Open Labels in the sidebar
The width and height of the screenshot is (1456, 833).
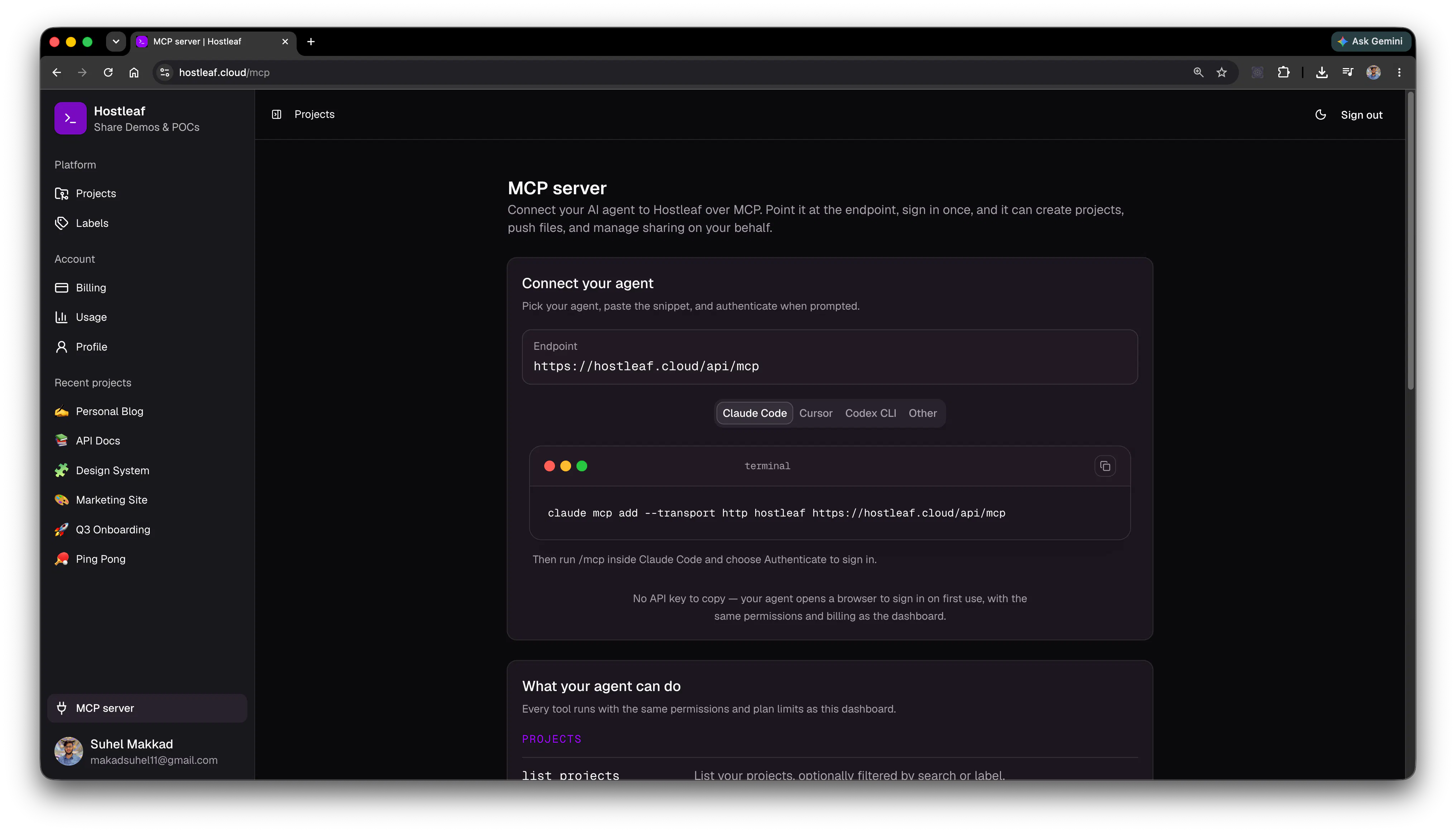(148, 223)
